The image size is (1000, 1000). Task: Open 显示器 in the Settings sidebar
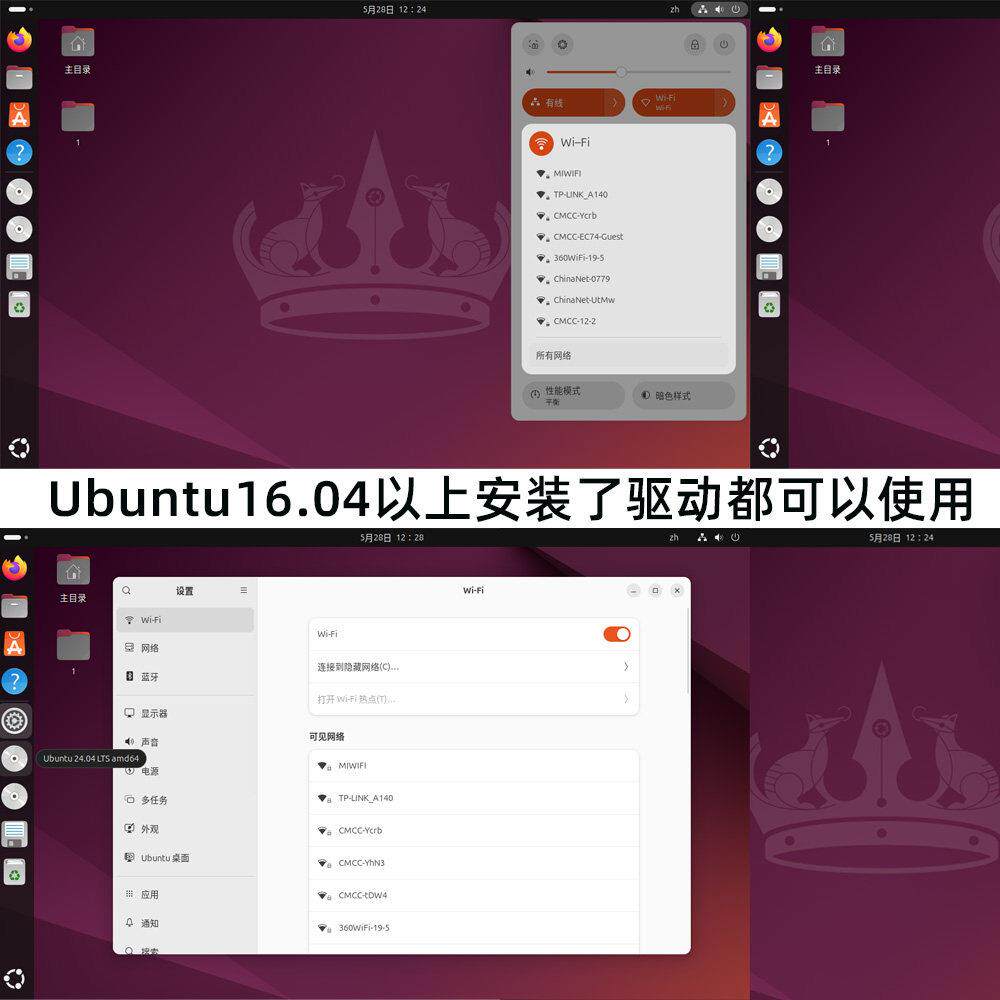point(185,713)
